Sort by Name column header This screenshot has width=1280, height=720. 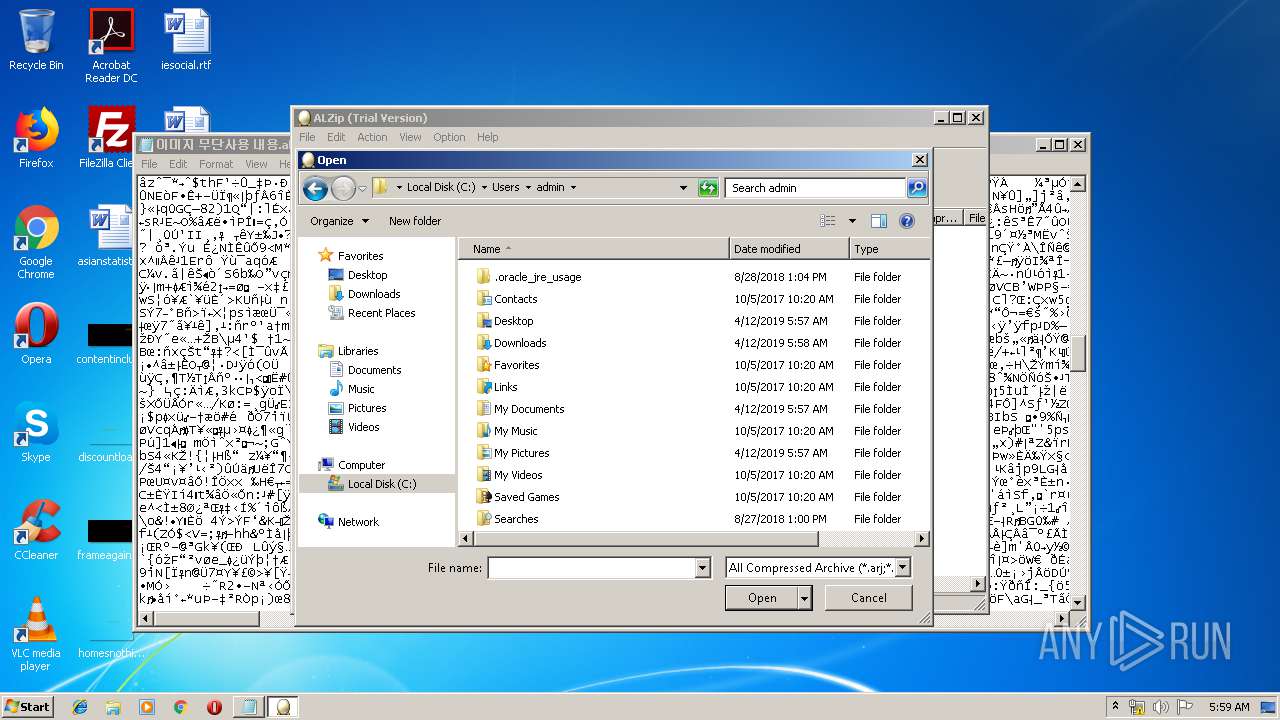(594, 249)
